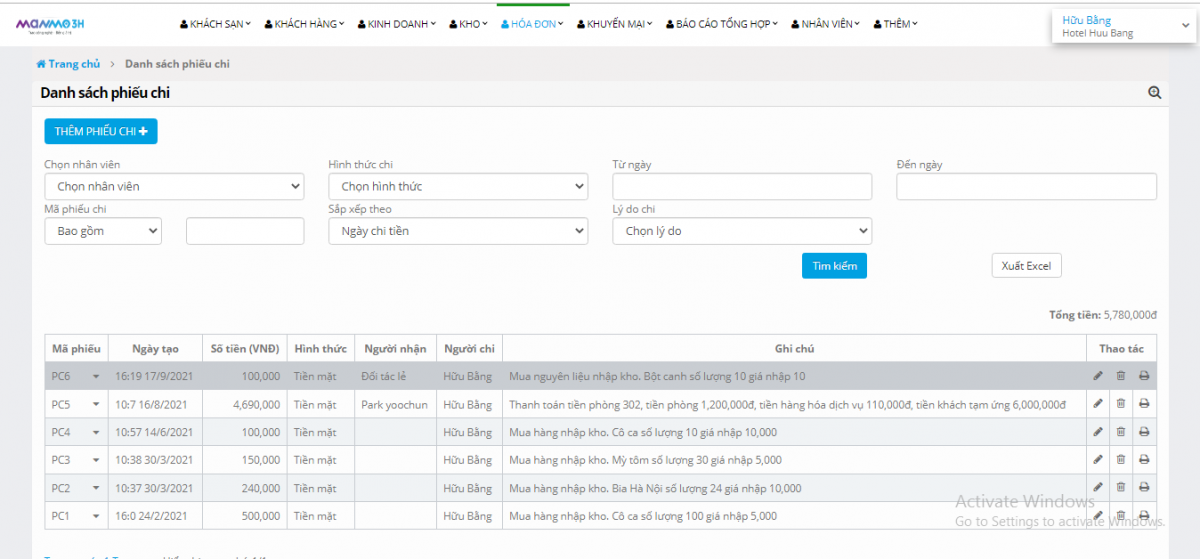Image resolution: width=1200 pixels, height=559 pixels.
Task: Click the zoom magnifier icon in header
Action: 1154,93
